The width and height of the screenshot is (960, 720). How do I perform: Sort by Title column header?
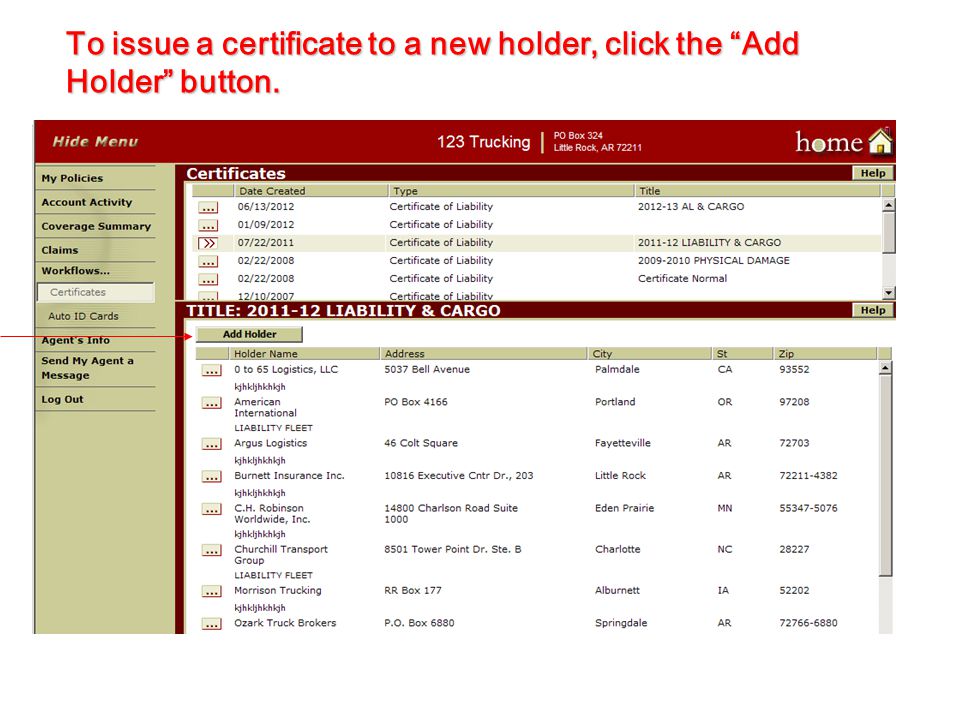pyautogui.click(x=758, y=191)
